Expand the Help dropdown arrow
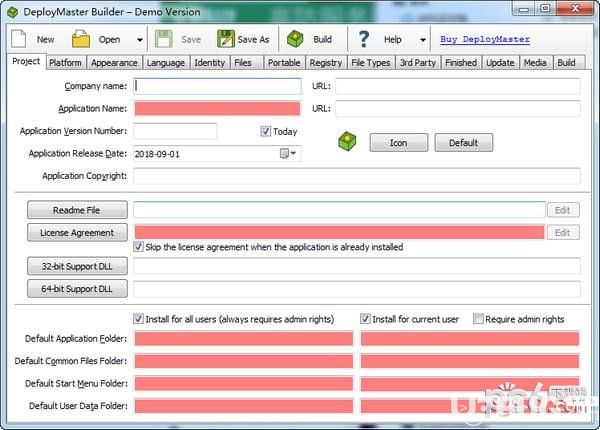 (x=423, y=40)
